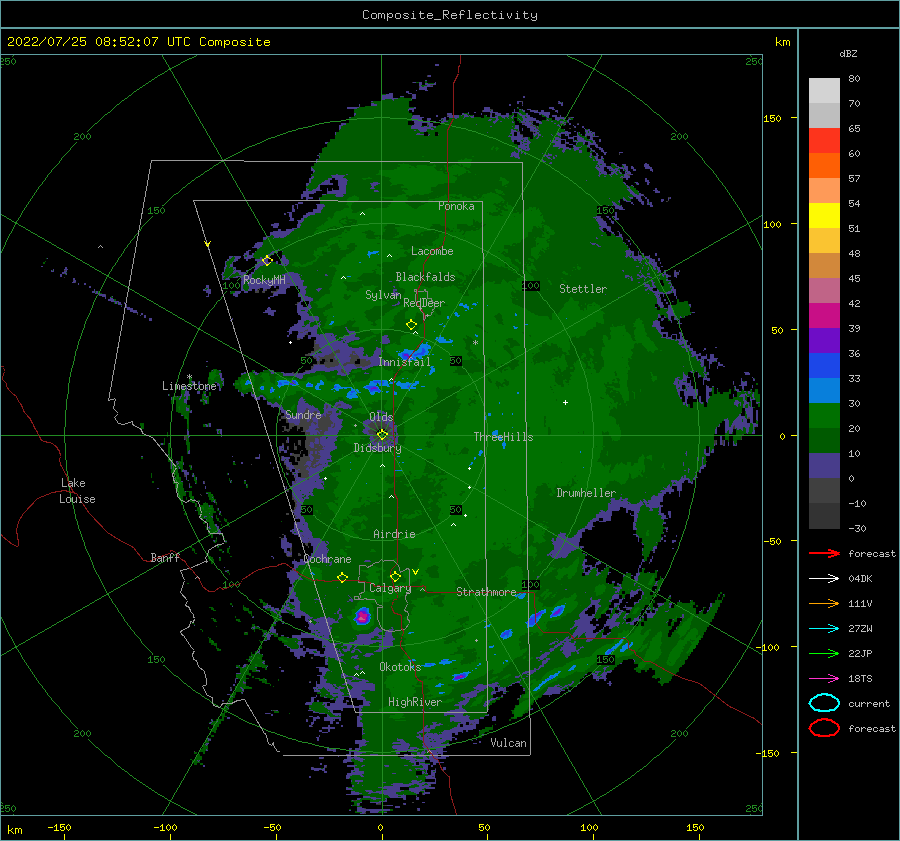This screenshot has width=900, height=841.
Task: Click the -150 tick on bottom axis
Action: [59, 827]
